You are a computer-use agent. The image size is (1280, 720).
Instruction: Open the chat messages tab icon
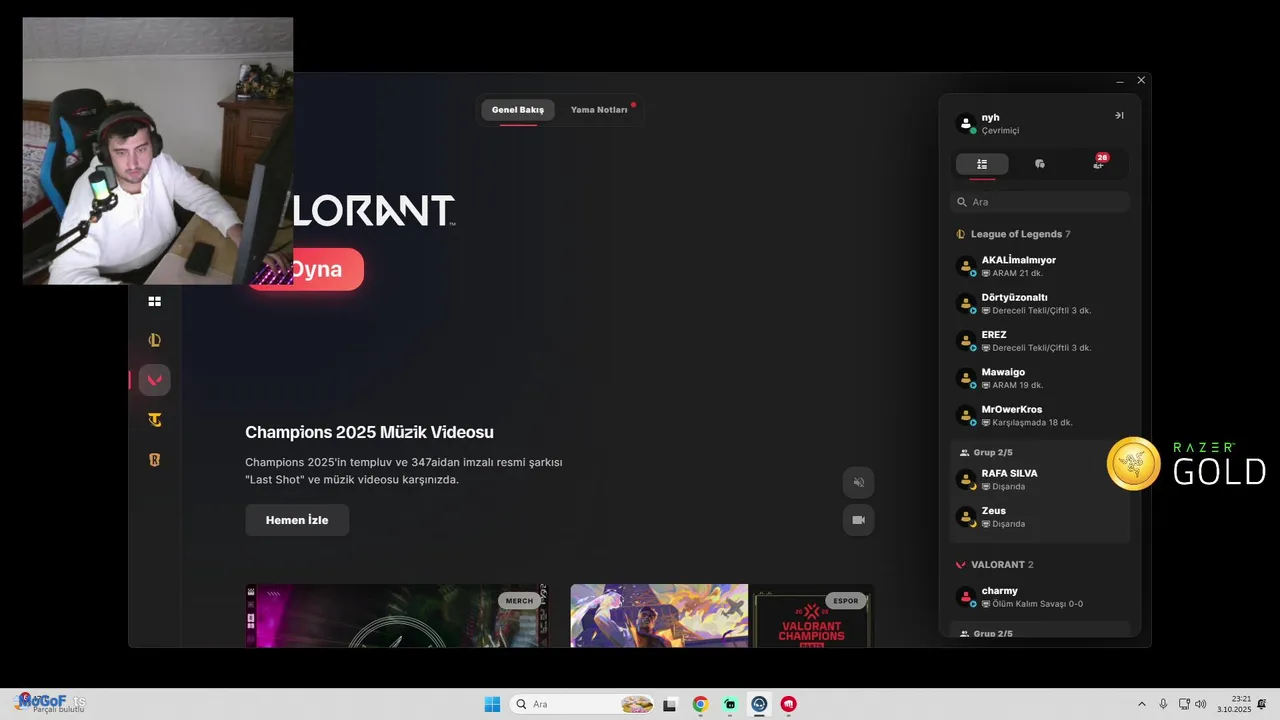(1040, 164)
